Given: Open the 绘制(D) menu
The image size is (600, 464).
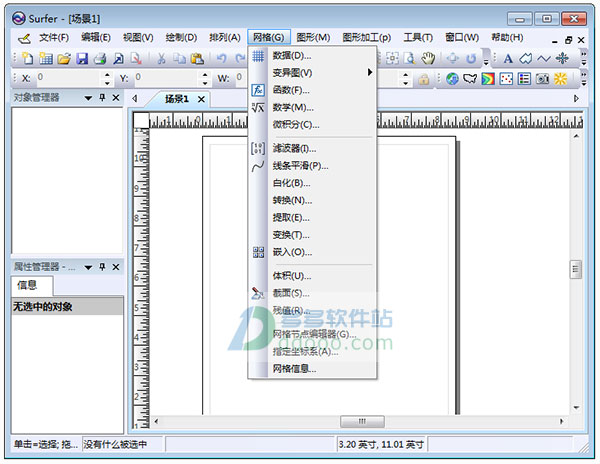Looking at the screenshot, I should tap(181, 38).
